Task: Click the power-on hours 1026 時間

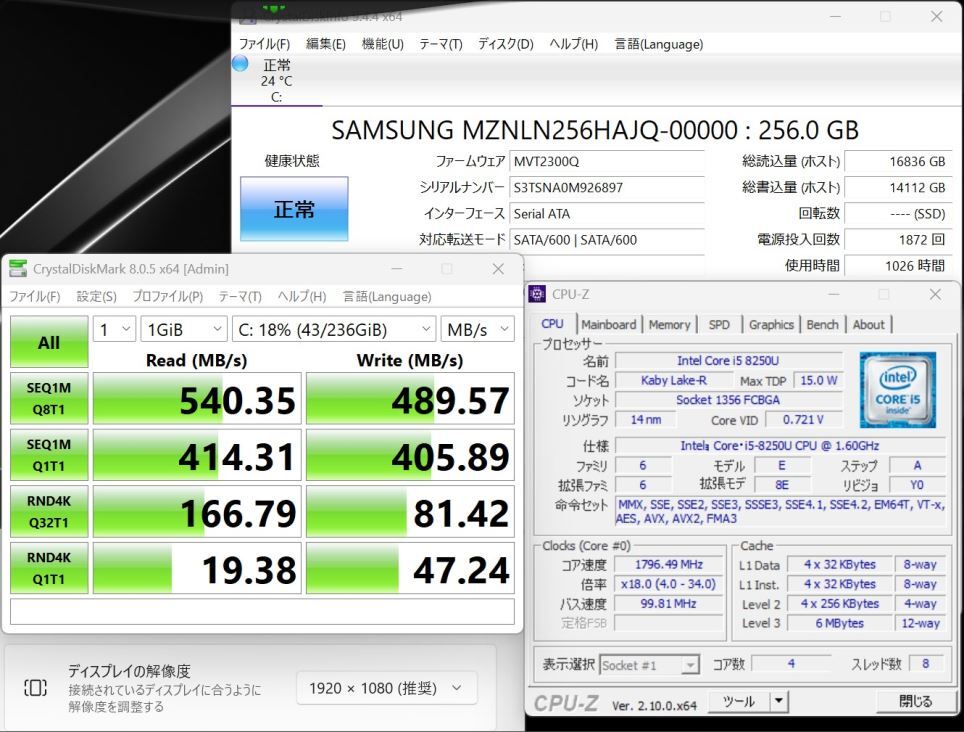Action: 898,266
